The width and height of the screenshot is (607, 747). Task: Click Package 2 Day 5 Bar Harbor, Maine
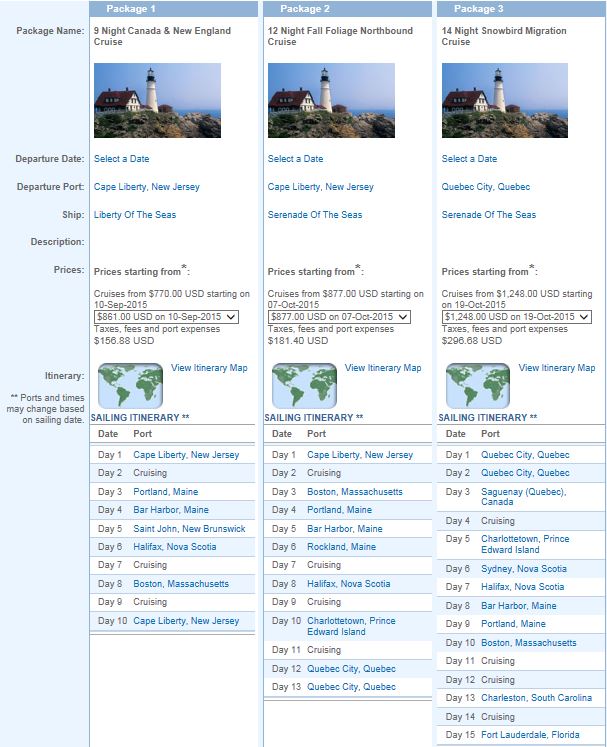(x=345, y=529)
